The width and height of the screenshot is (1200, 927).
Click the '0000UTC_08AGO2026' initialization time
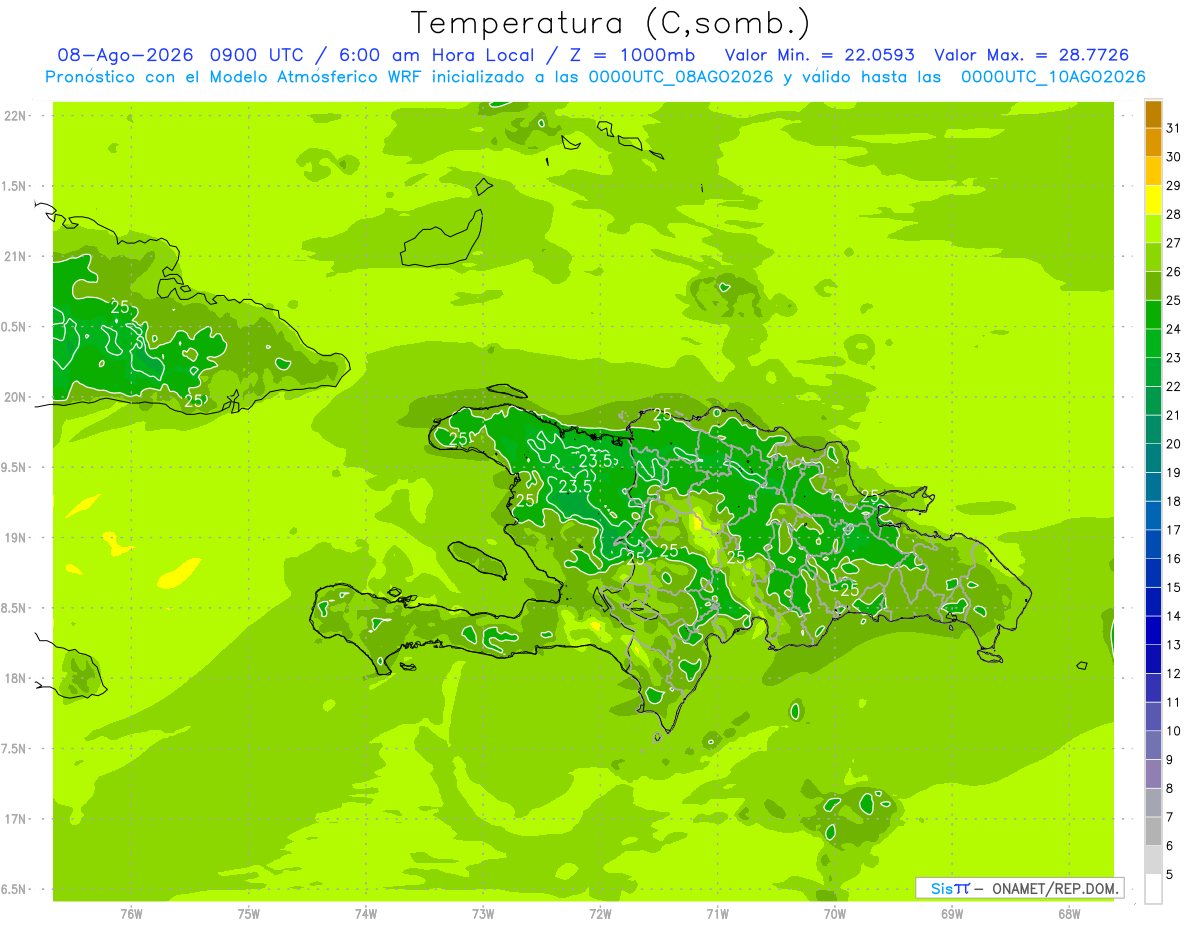[682, 77]
